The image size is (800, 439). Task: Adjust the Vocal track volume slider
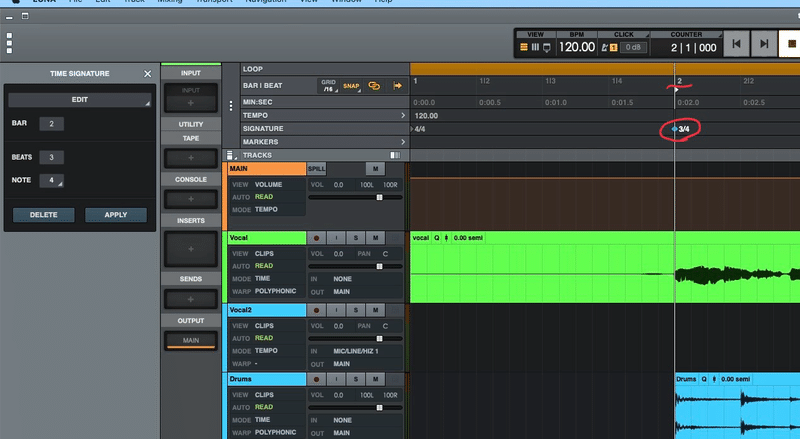pos(379,266)
